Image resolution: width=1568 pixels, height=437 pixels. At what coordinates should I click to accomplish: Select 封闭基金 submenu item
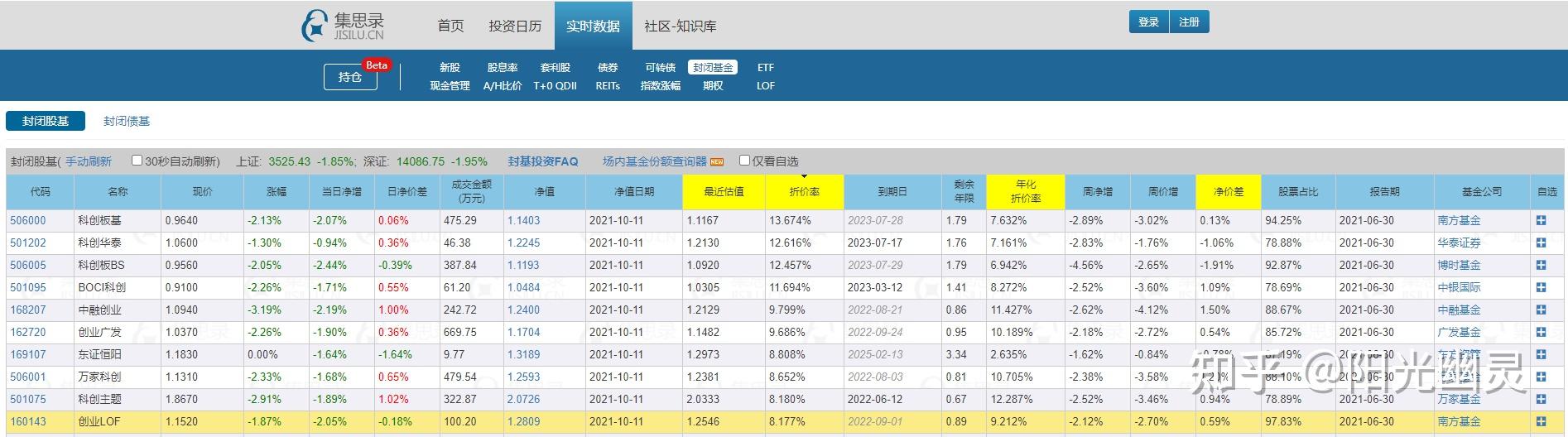click(x=713, y=68)
